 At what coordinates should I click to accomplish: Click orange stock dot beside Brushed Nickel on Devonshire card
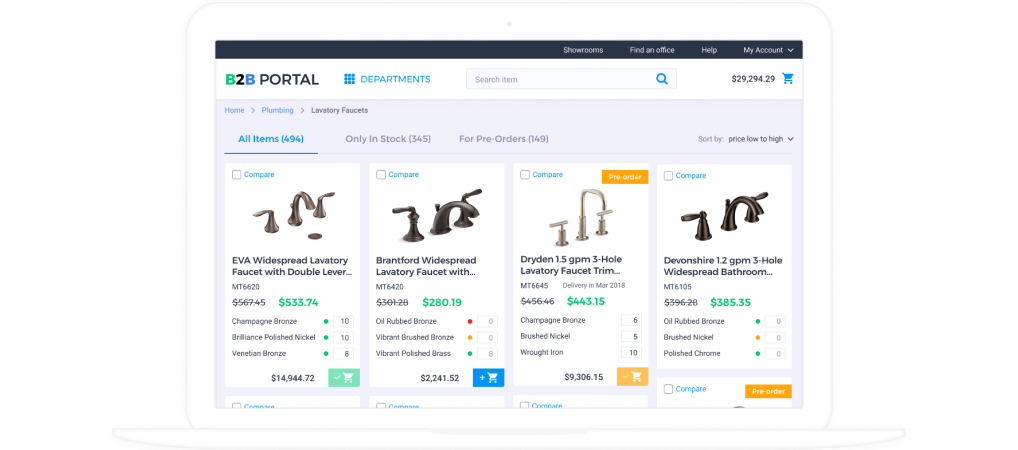click(x=758, y=338)
